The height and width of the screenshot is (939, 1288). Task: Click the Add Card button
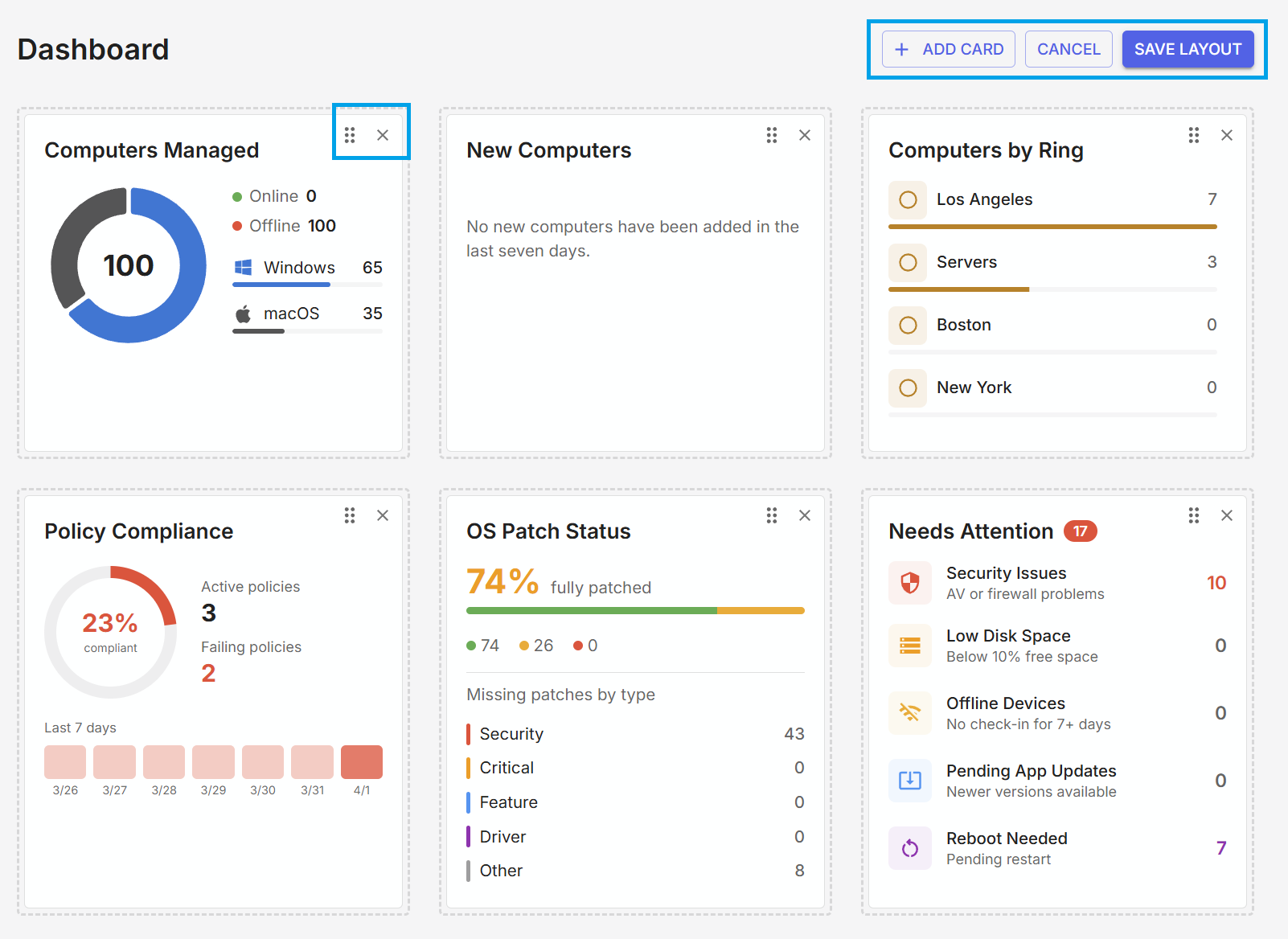948,49
